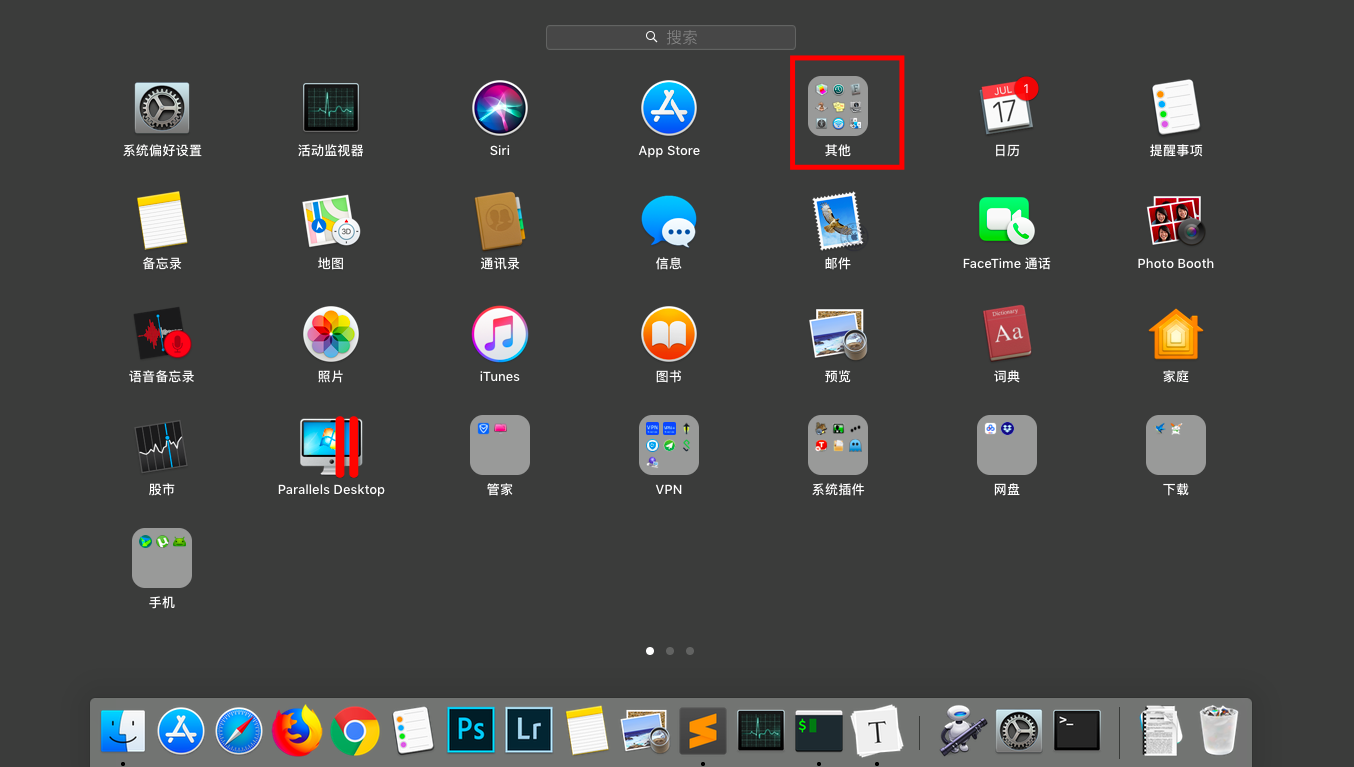Launch the Home (家庭) app

1175,334
